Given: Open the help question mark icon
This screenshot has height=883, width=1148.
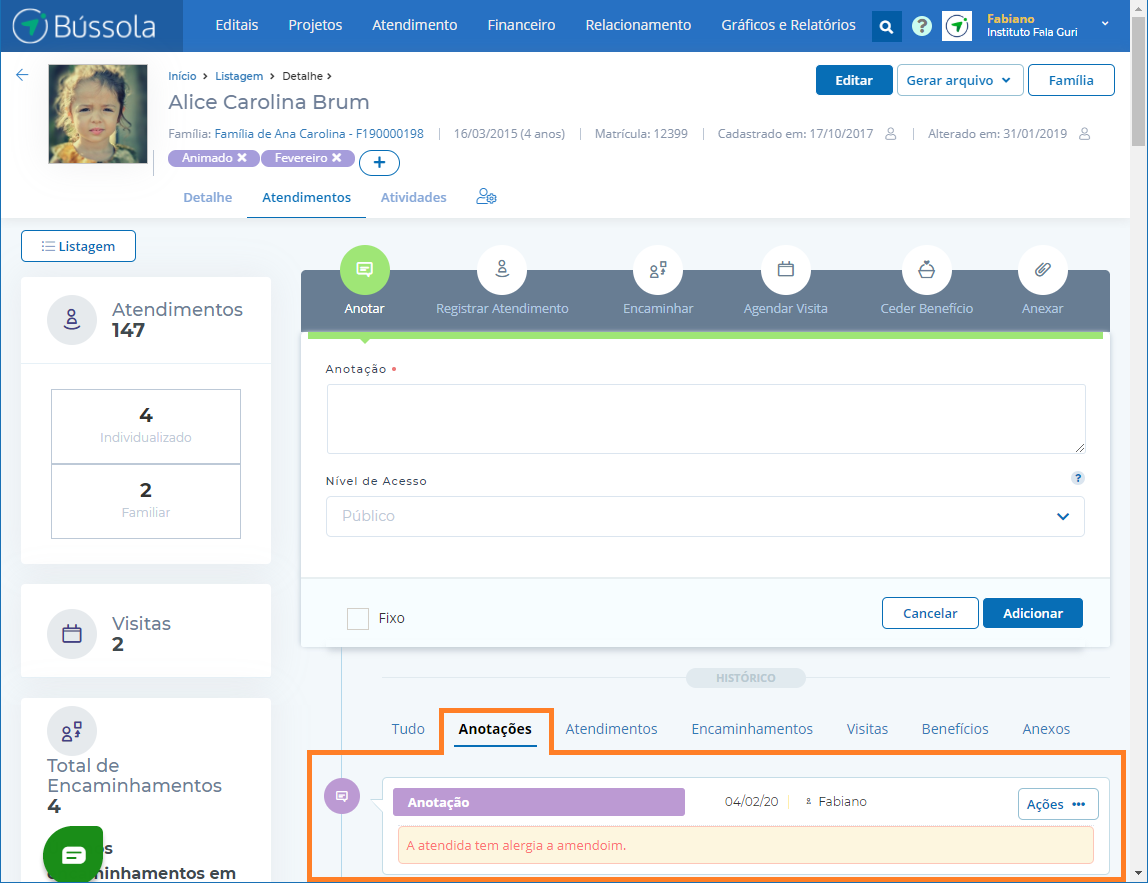Looking at the screenshot, I should [x=922, y=27].
